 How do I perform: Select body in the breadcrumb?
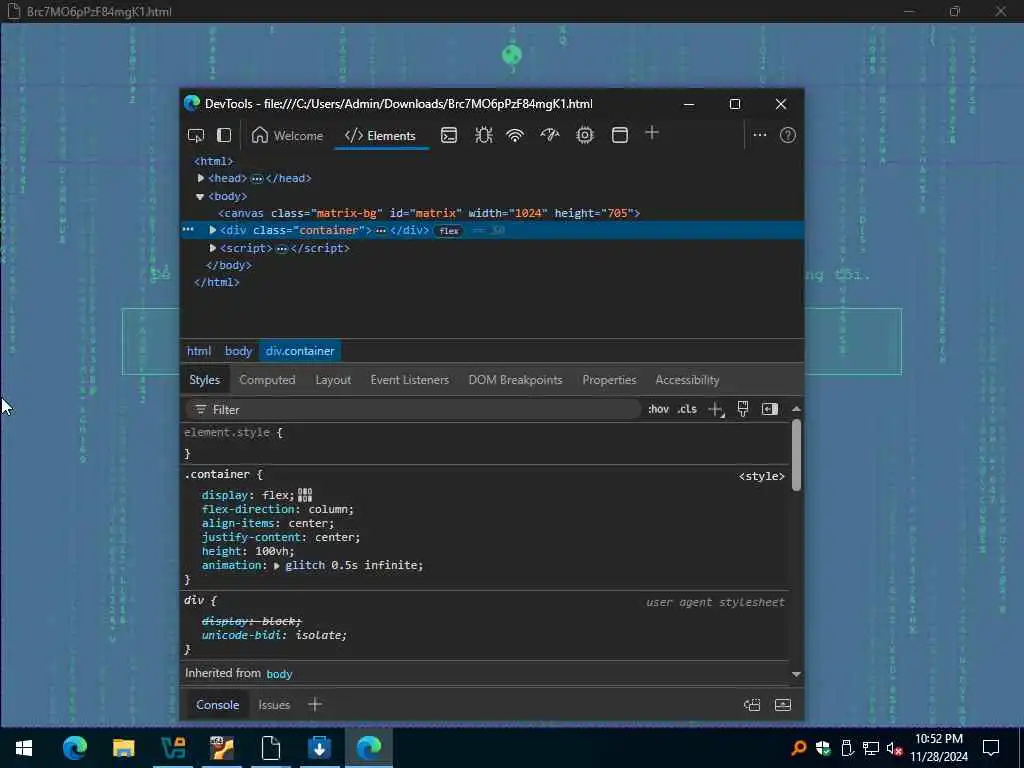pos(238,351)
